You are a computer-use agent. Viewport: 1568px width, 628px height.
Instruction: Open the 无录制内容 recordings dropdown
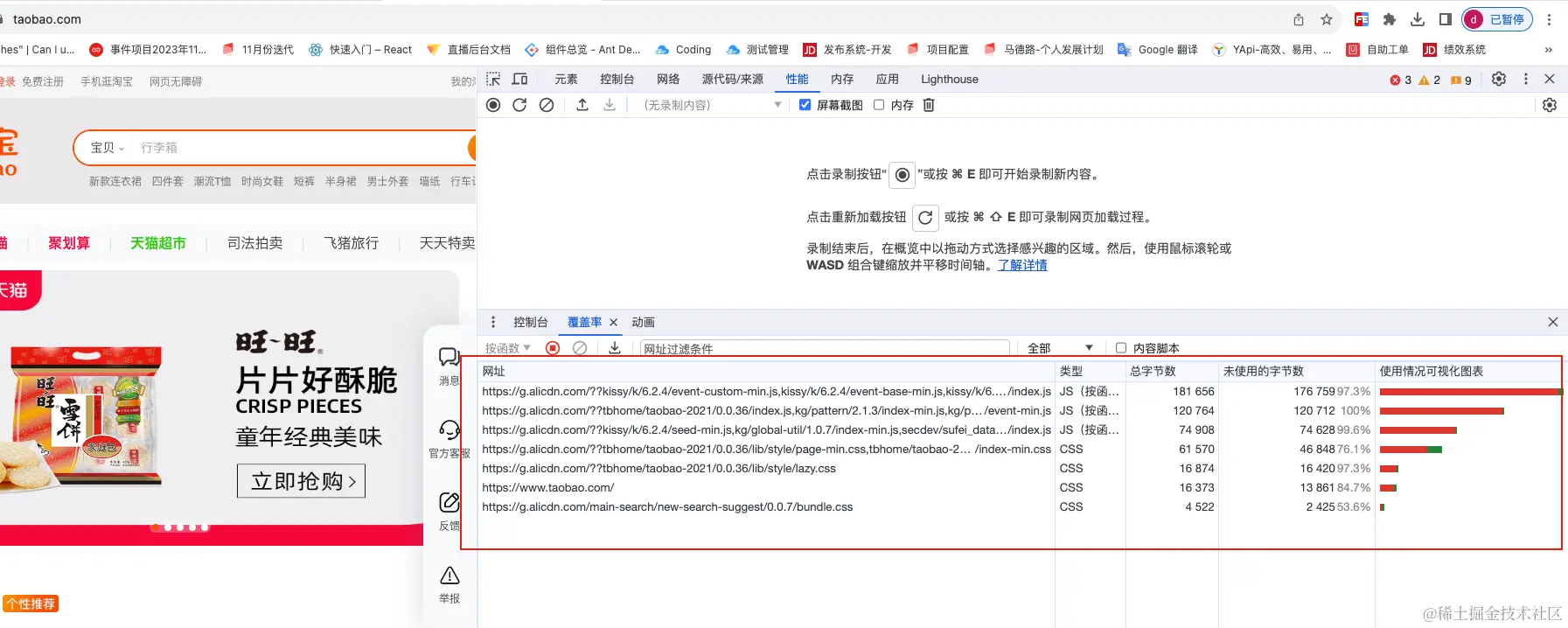[712, 105]
